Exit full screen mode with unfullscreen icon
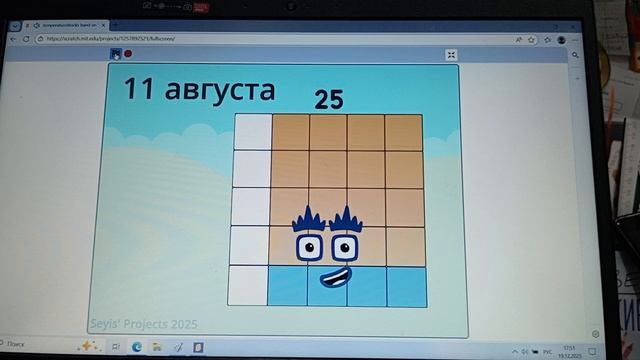640x360 pixels. (x=451, y=55)
